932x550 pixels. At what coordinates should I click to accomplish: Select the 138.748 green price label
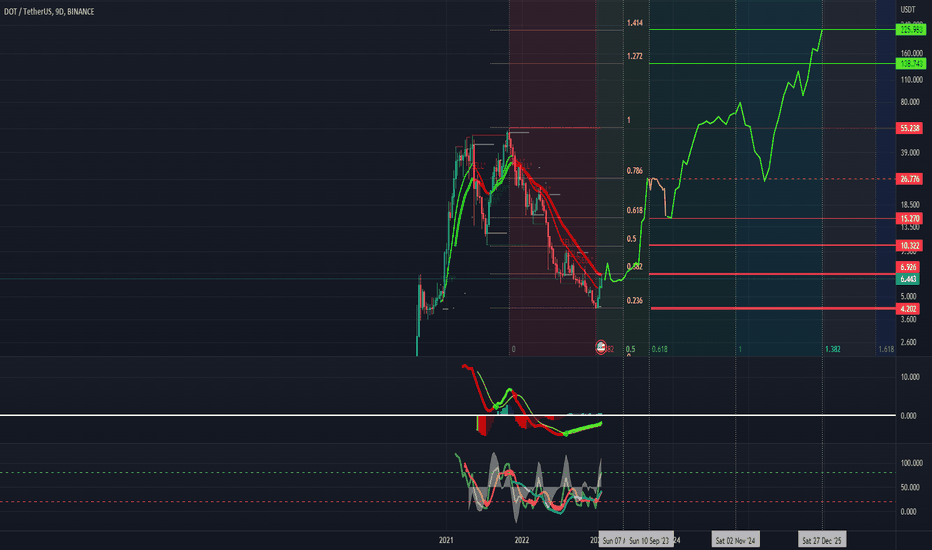pyautogui.click(x=911, y=64)
